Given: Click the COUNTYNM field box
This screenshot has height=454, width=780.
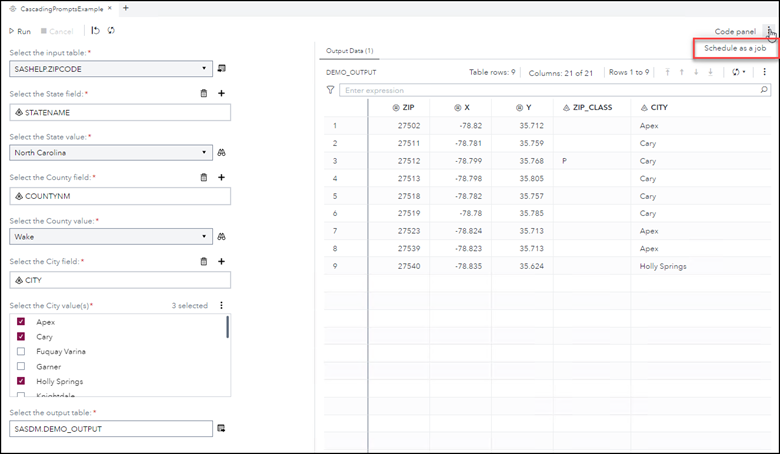Looking at the screenshot, I should 120,196.
